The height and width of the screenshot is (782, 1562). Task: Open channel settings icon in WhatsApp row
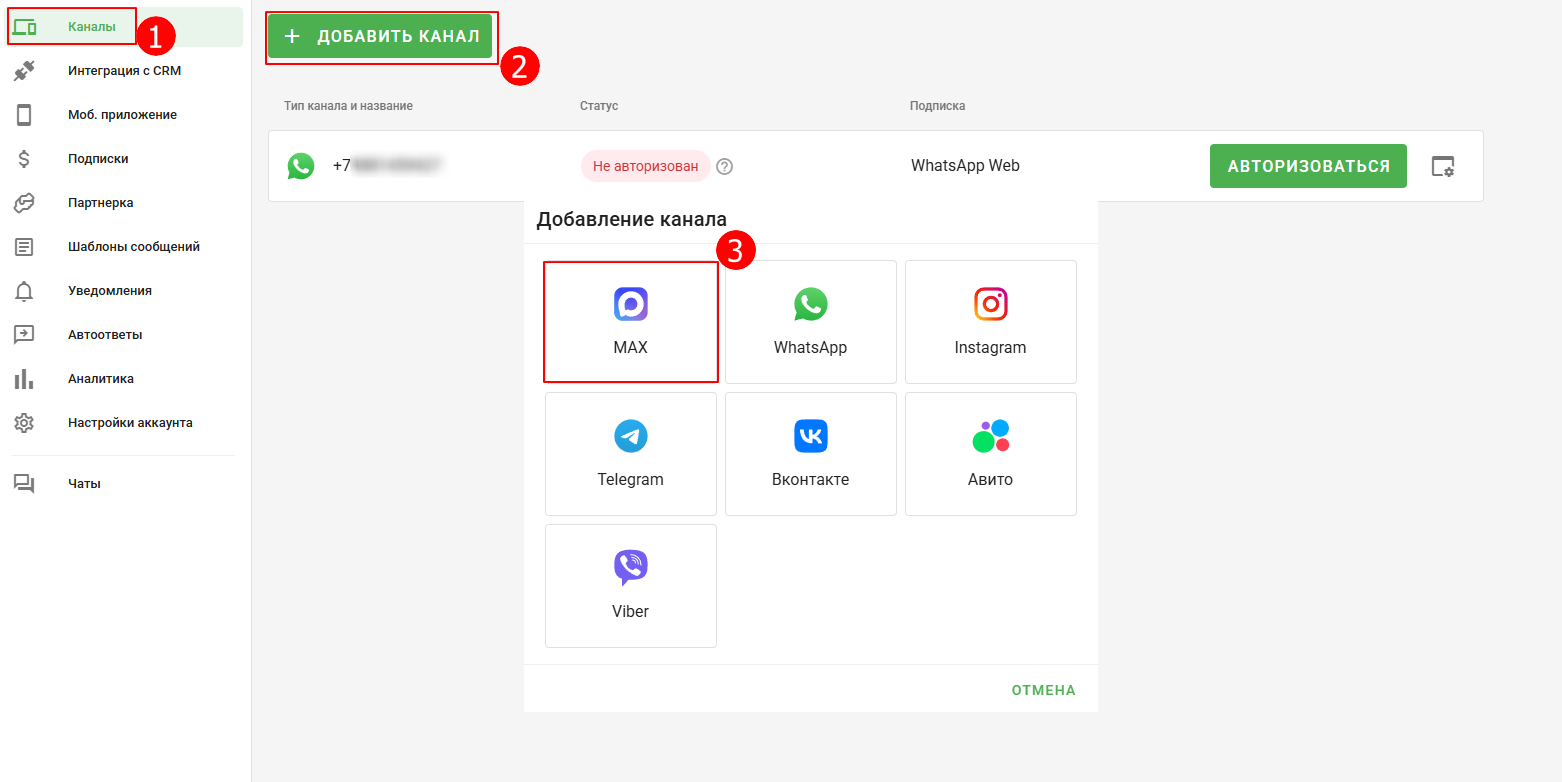(x=1442, y=166)
